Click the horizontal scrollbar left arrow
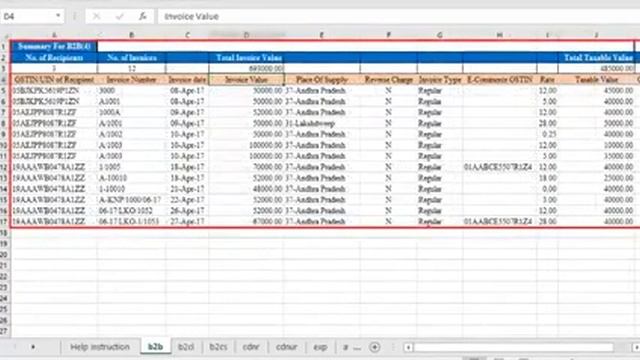 [408, 347]
